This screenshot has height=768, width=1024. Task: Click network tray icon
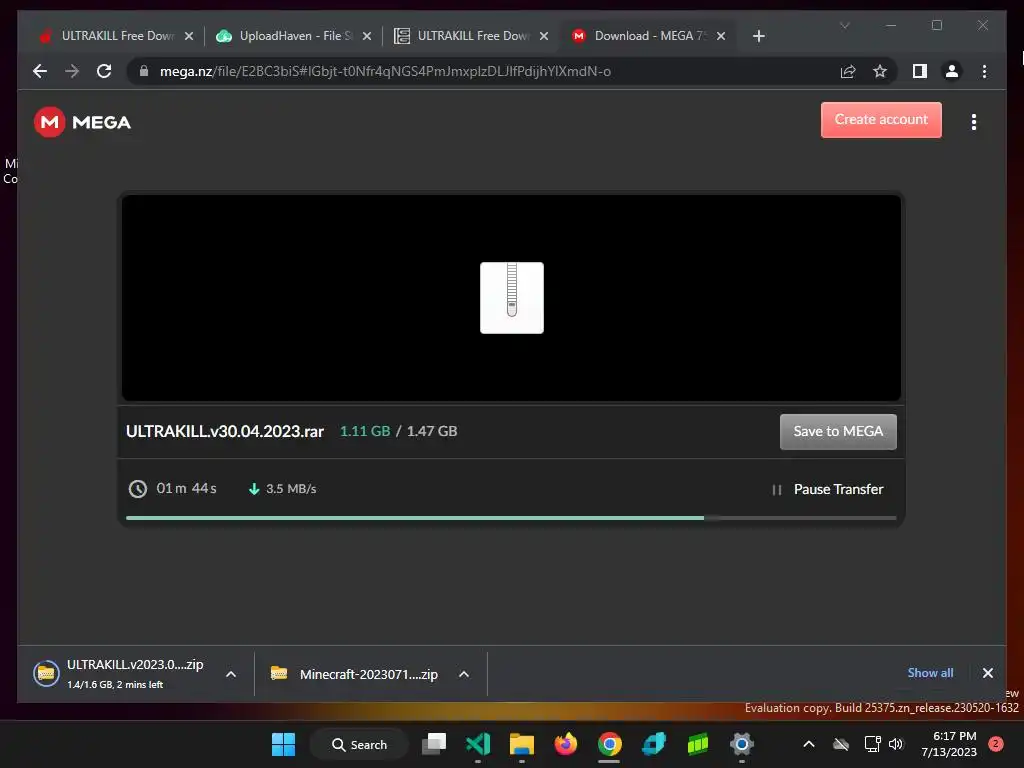click(x=872, y=744)
